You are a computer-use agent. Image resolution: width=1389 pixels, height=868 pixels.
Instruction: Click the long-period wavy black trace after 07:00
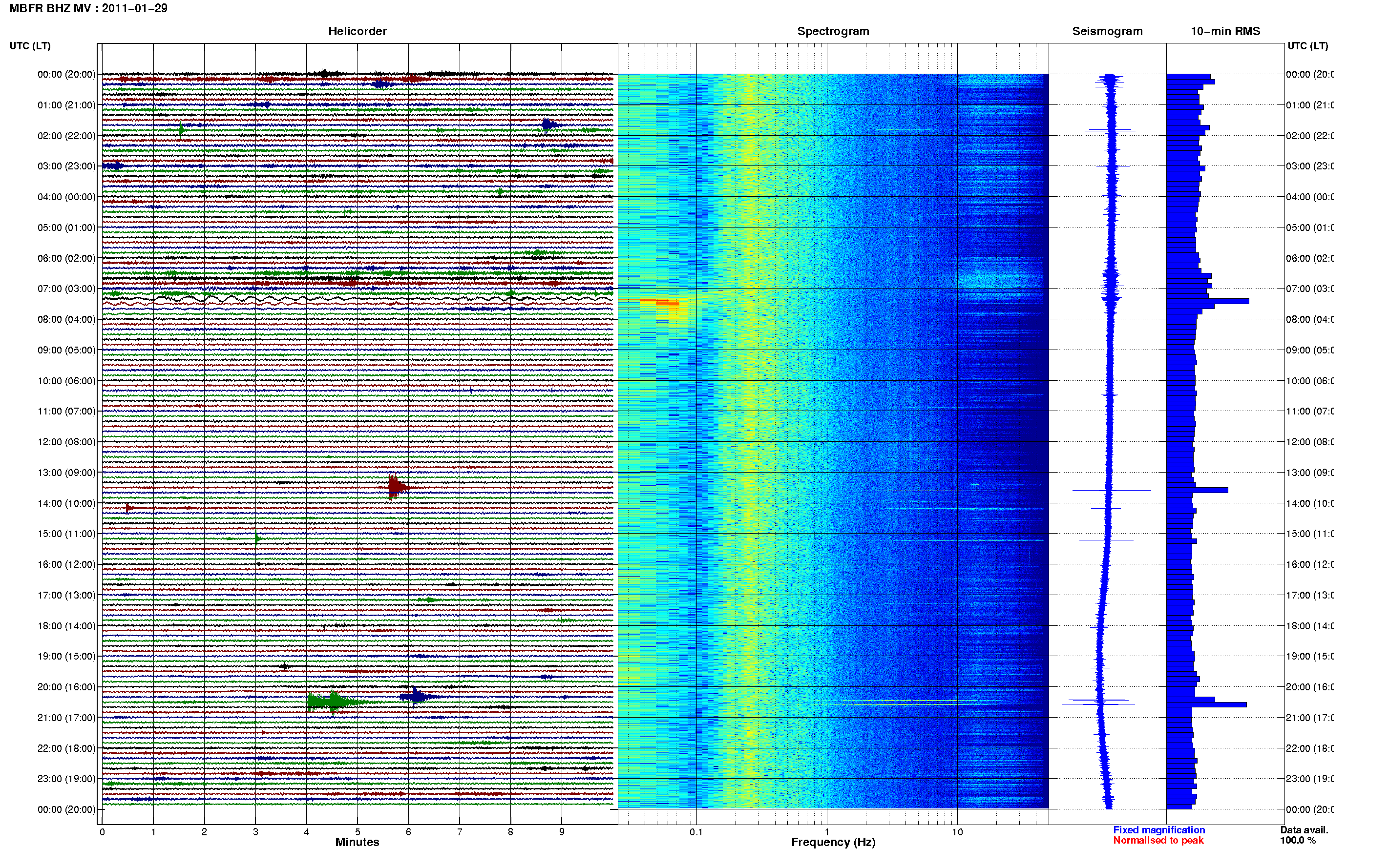tap(357, 299)
